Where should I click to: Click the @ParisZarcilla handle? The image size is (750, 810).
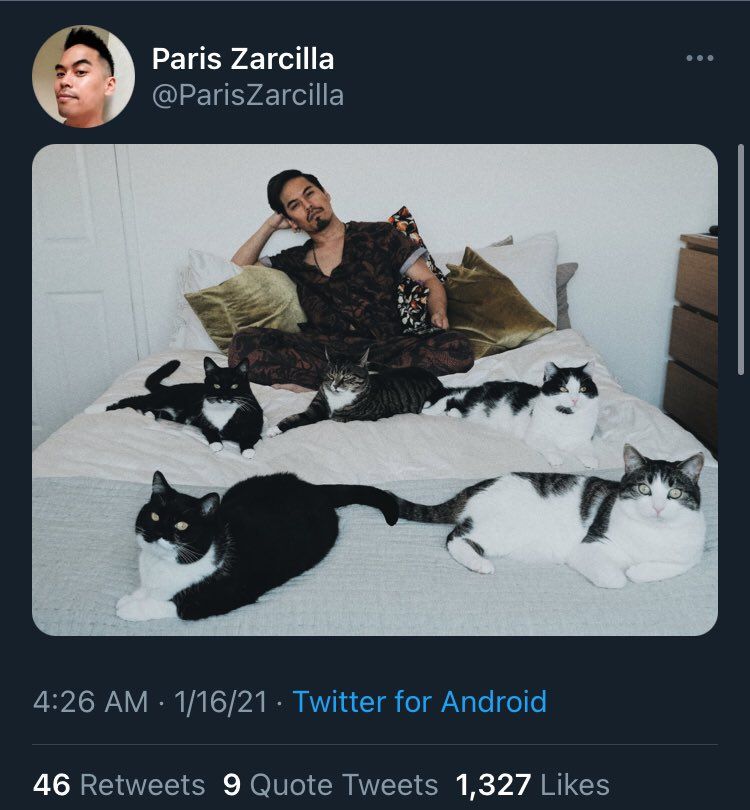pyautogui.click(x=248, y=96)
